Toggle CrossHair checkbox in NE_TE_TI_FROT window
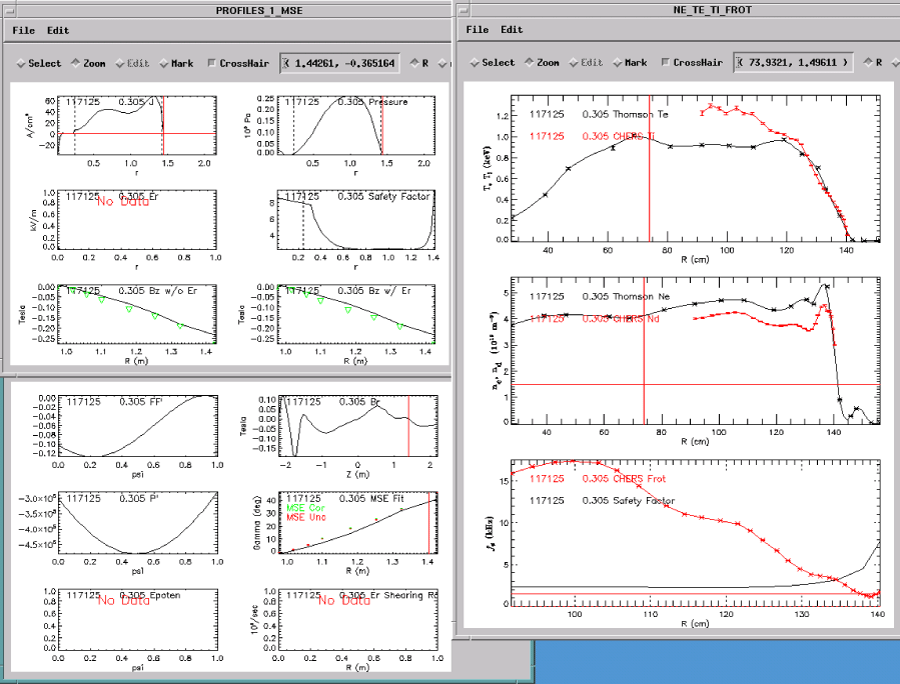Image resolution: width=900 pixels, height=684 pixels. pos(666,62)
